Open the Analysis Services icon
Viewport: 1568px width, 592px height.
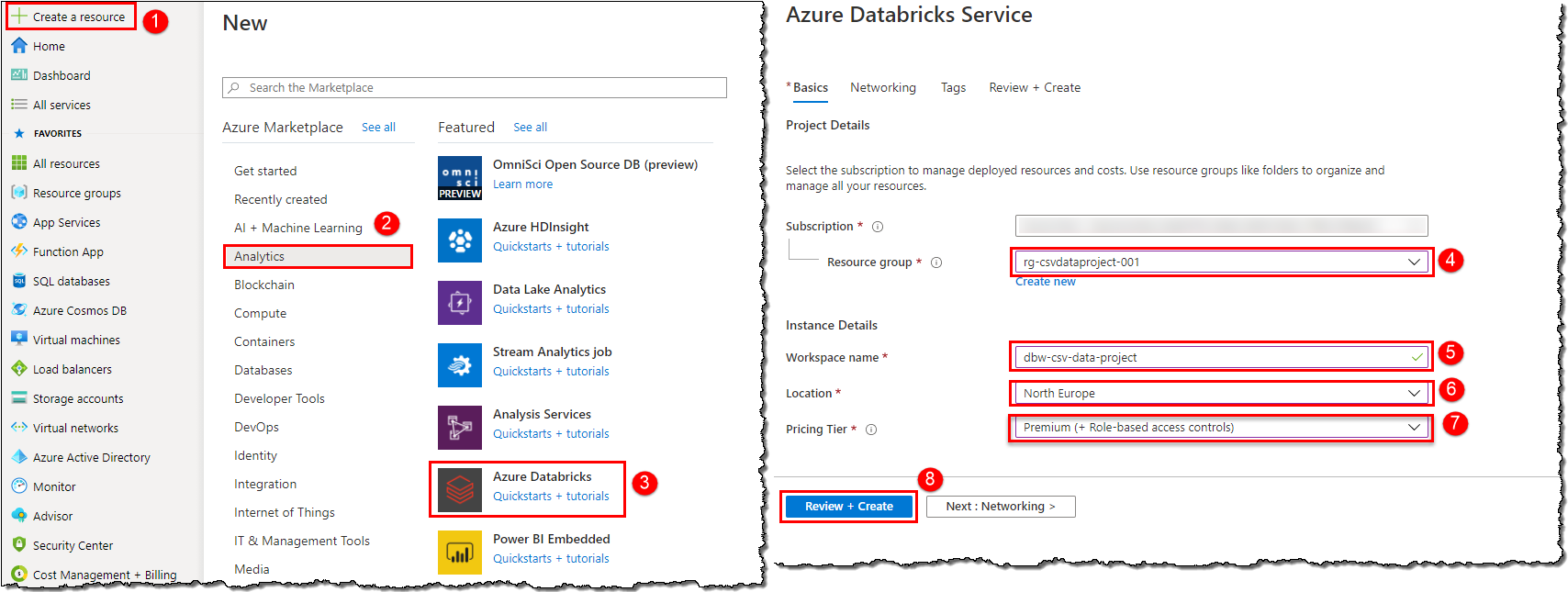(459, 427)
